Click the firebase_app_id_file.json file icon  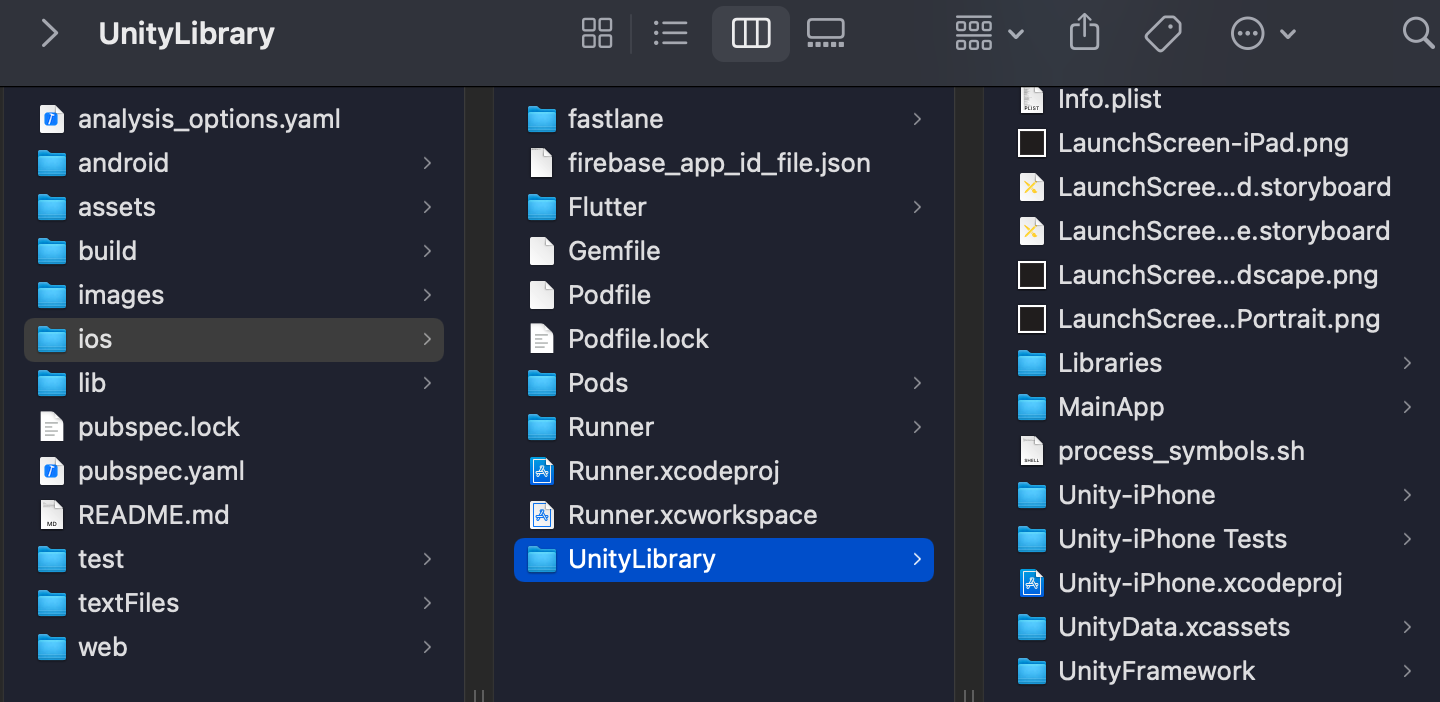(542, 163)
